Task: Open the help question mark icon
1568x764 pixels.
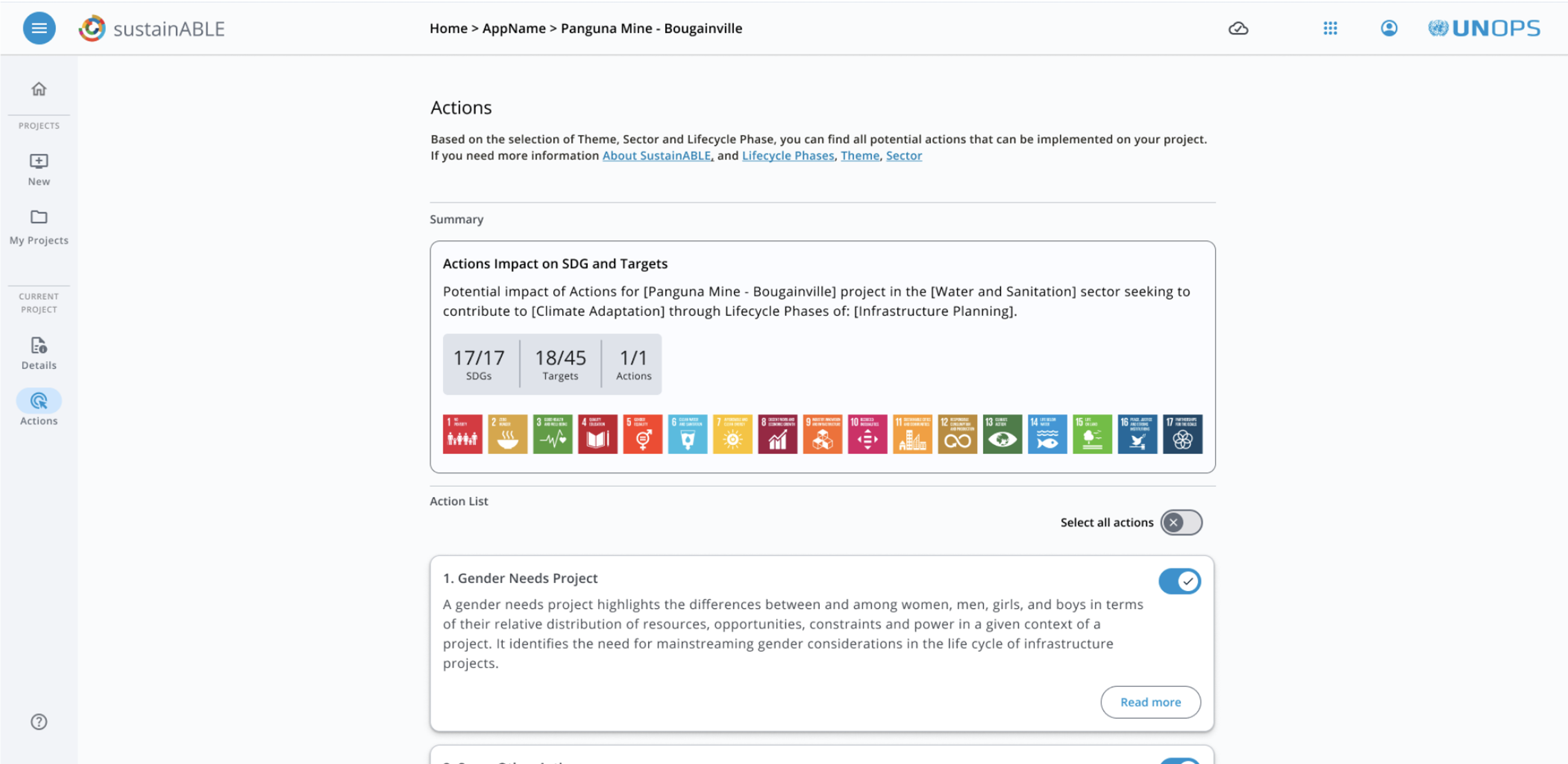Action: 38,722
